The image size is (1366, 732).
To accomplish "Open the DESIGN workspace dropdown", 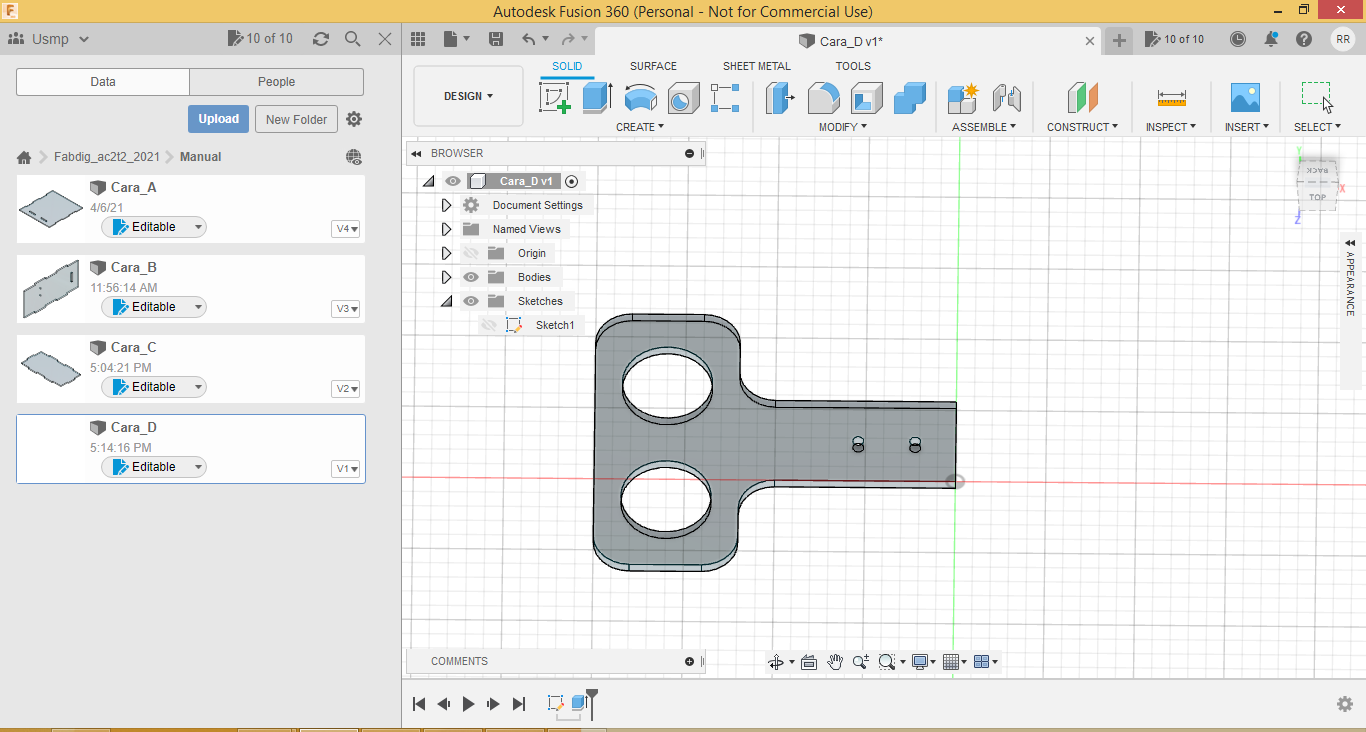I will (468, 97).
